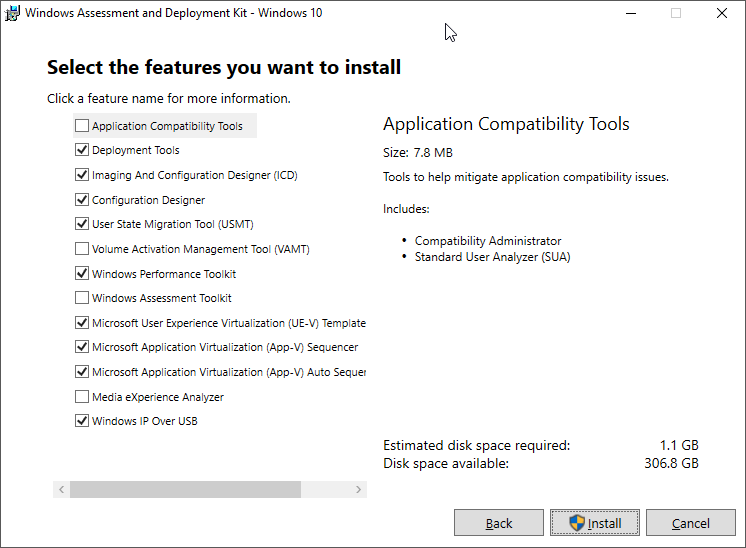Image resolution: width=746 pixels, height=548 pixels.
Task: Disable the Configuration Designer feature checkbox
Action: coord(82,200)
